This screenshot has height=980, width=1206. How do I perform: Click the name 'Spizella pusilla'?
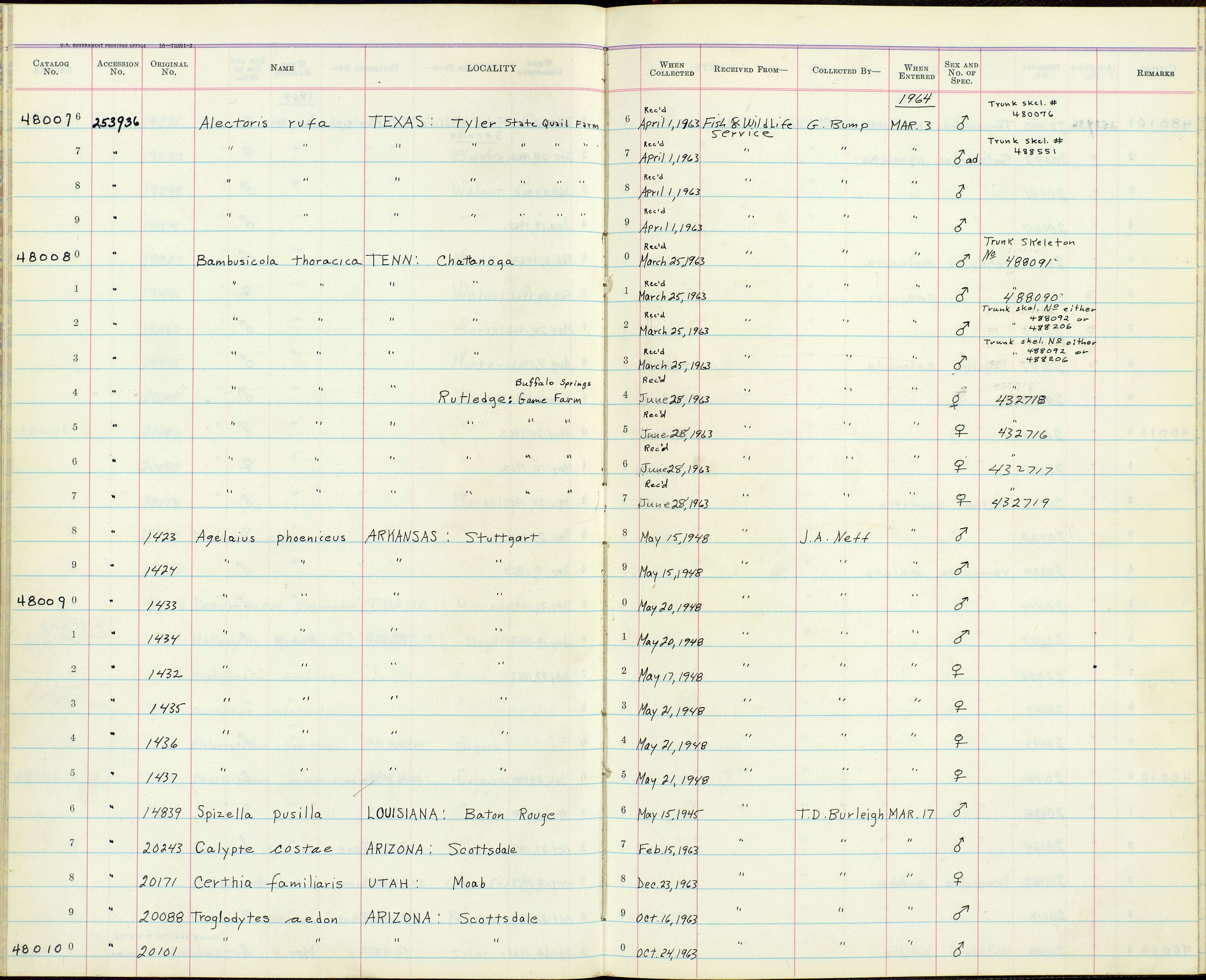[x=260, y=814]
